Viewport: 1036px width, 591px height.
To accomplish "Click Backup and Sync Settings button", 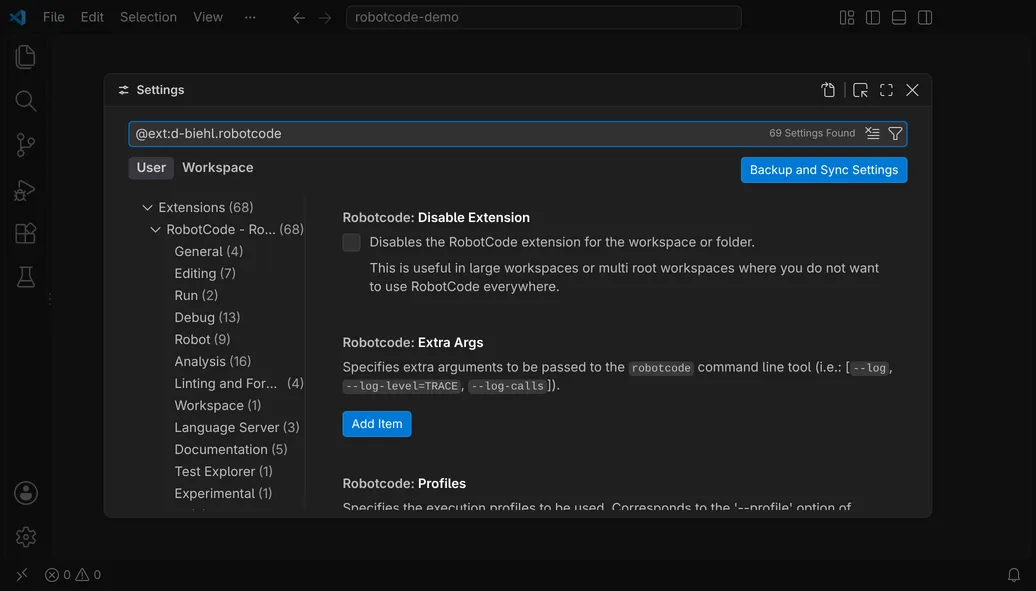I will 824,170.
